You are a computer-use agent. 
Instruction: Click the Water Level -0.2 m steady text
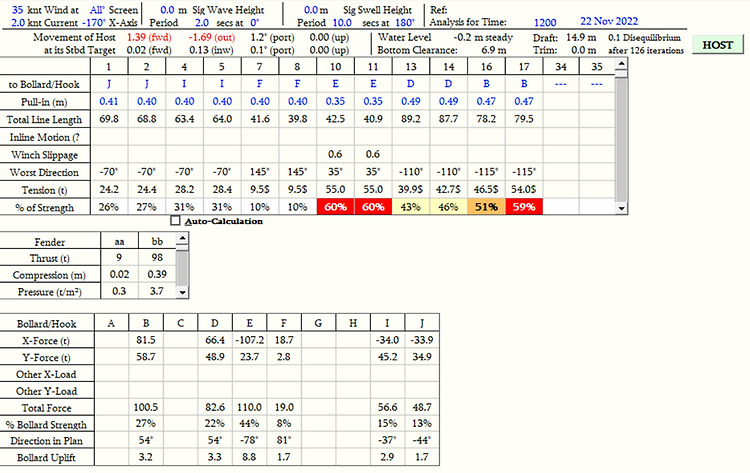[483, 37]
